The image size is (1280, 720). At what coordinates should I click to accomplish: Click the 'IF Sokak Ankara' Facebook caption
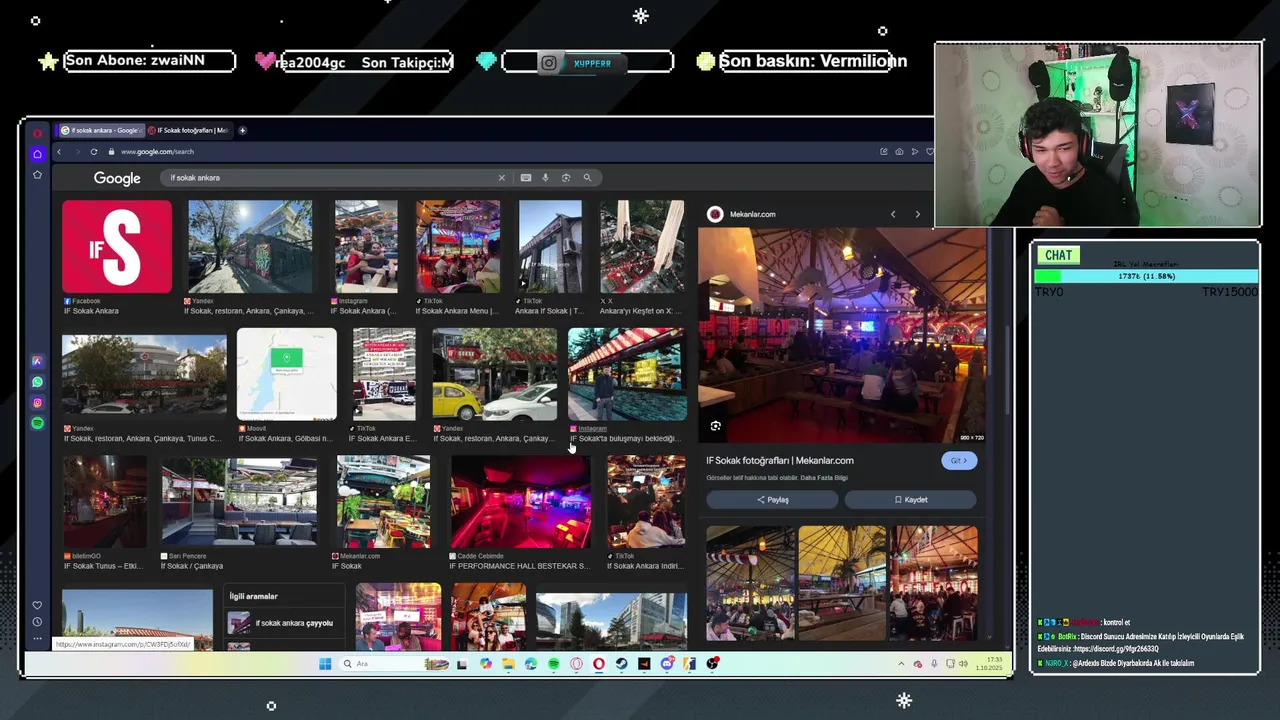[x=91, y=311]
